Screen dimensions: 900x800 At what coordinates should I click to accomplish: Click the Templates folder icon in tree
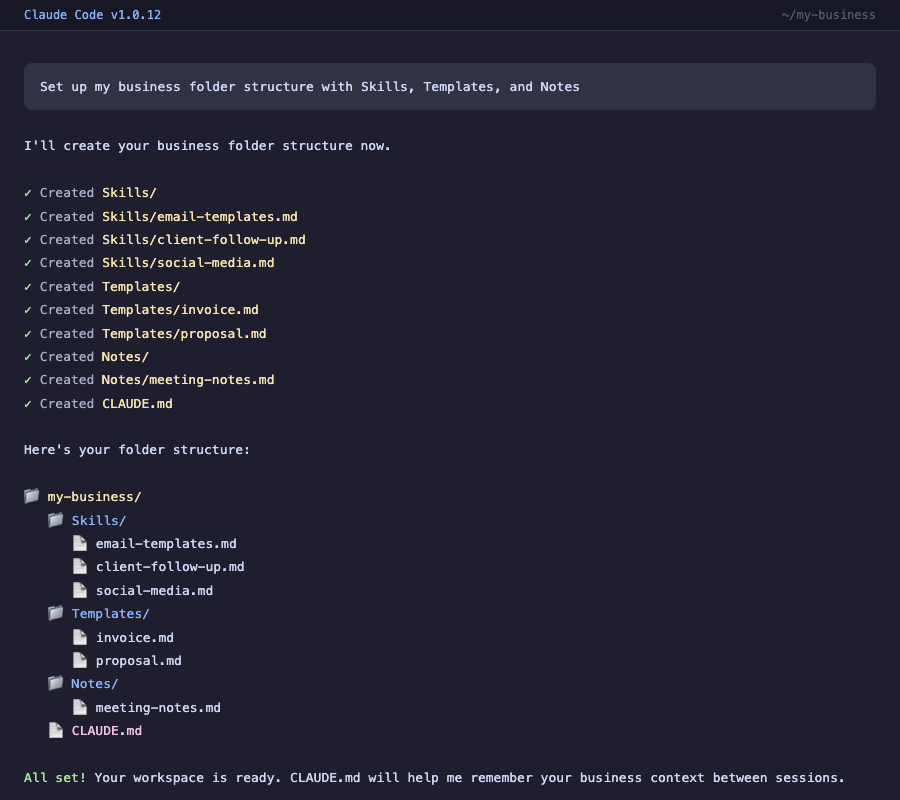tap(56, 613)
